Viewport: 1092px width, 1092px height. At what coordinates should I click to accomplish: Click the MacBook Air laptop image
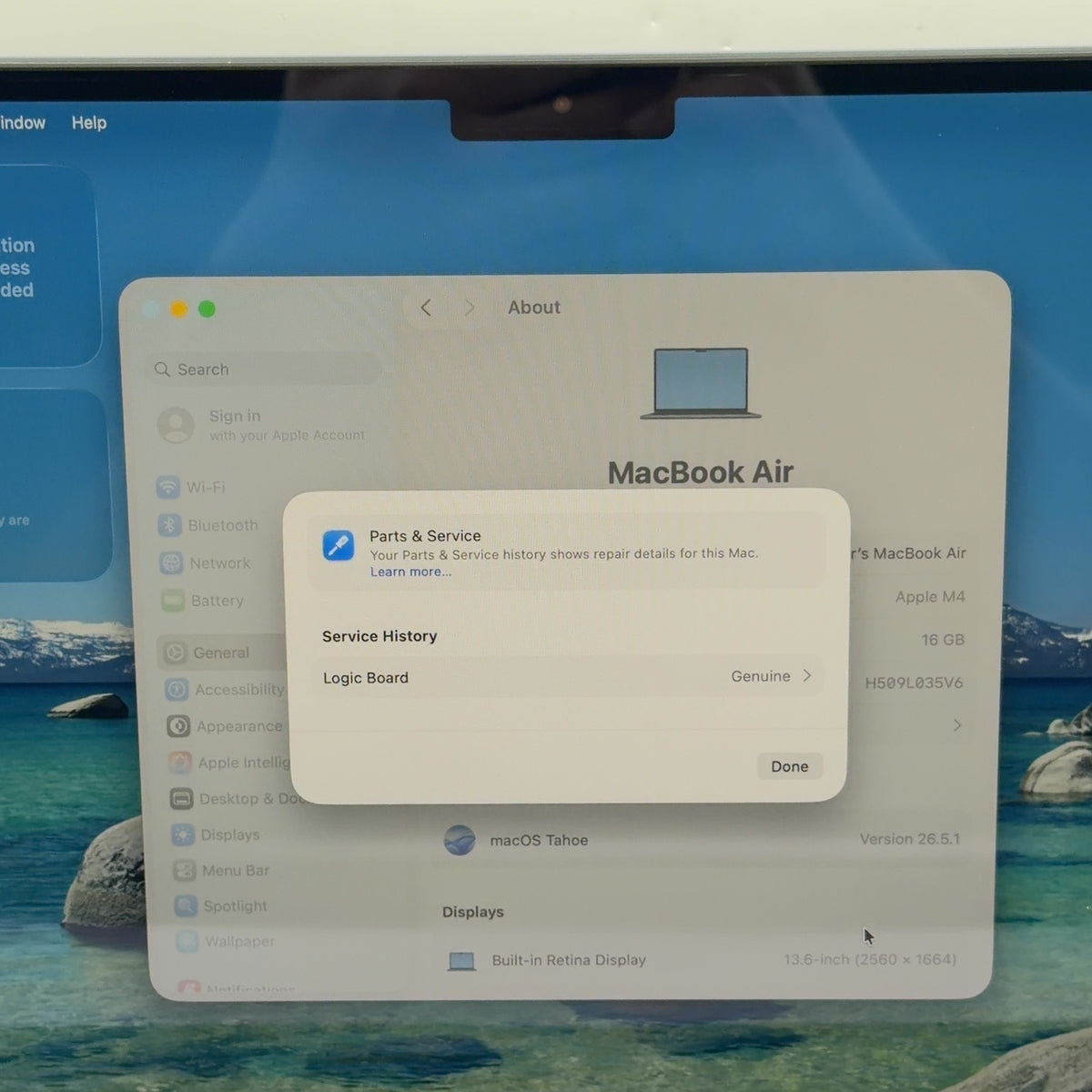coord(701,383)
